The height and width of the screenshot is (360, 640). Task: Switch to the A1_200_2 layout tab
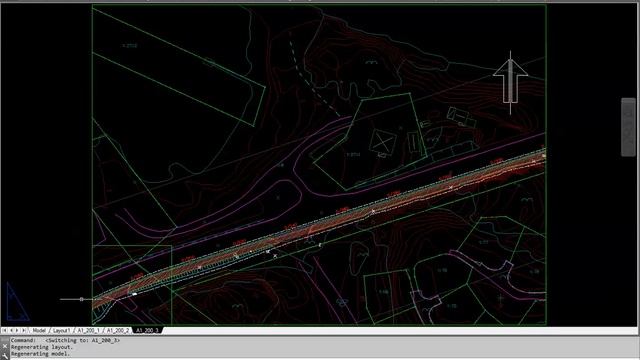click(x=118, y=330)
